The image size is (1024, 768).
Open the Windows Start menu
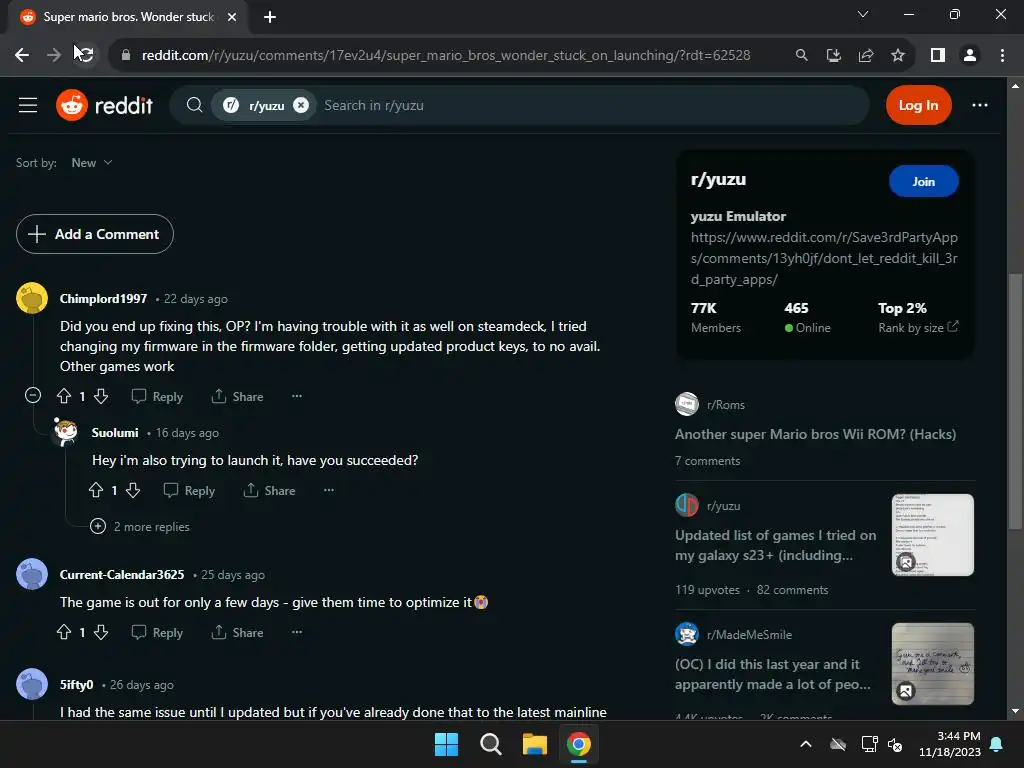(x=447, y=744)
